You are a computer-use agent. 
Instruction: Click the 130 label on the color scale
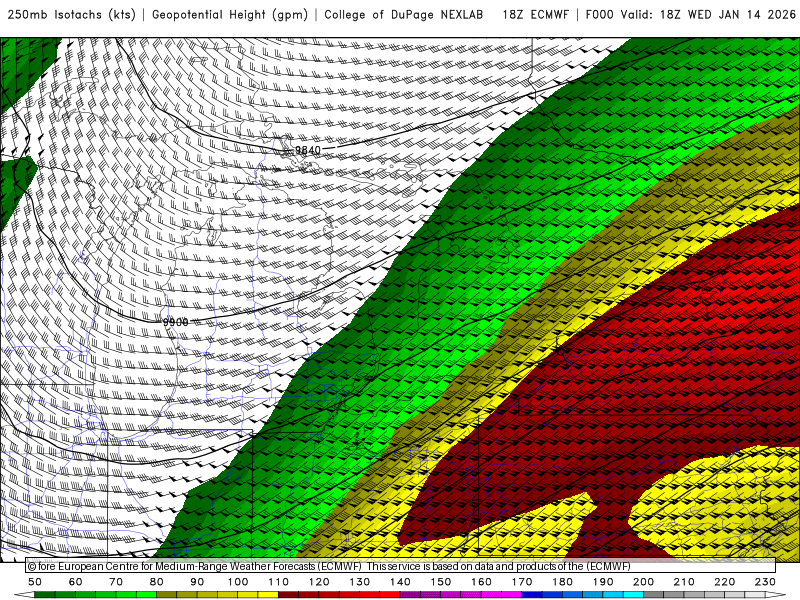pos(360,582)
